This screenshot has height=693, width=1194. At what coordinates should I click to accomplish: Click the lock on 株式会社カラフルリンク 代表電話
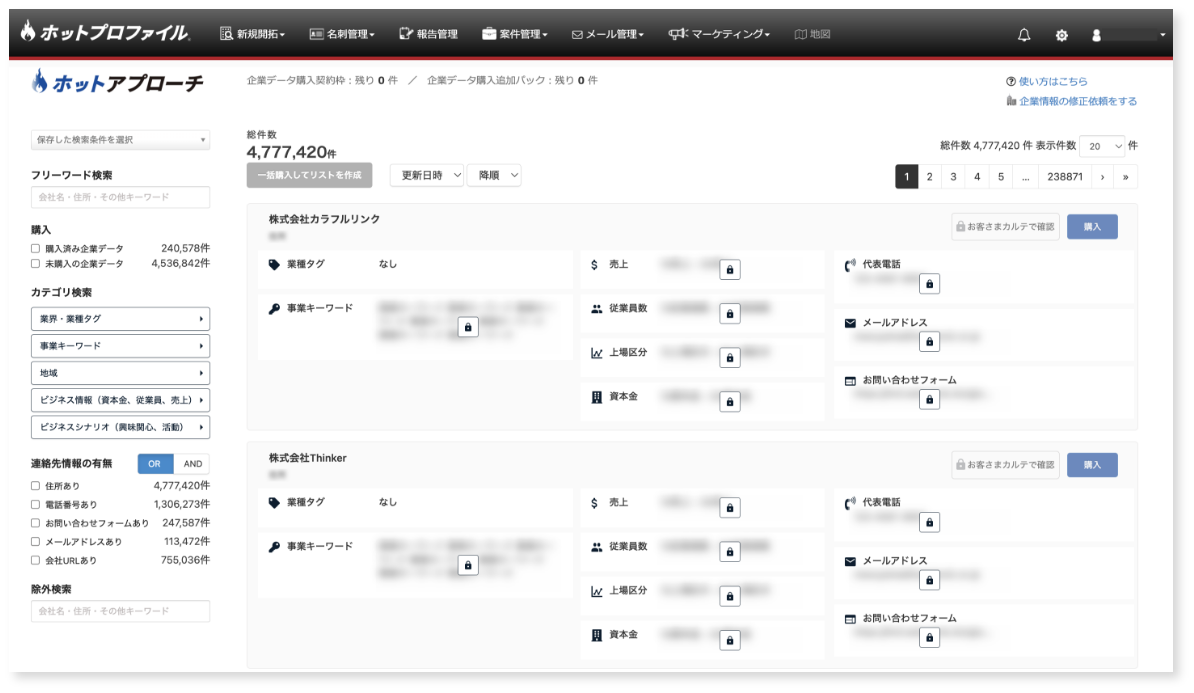point(929,284)
